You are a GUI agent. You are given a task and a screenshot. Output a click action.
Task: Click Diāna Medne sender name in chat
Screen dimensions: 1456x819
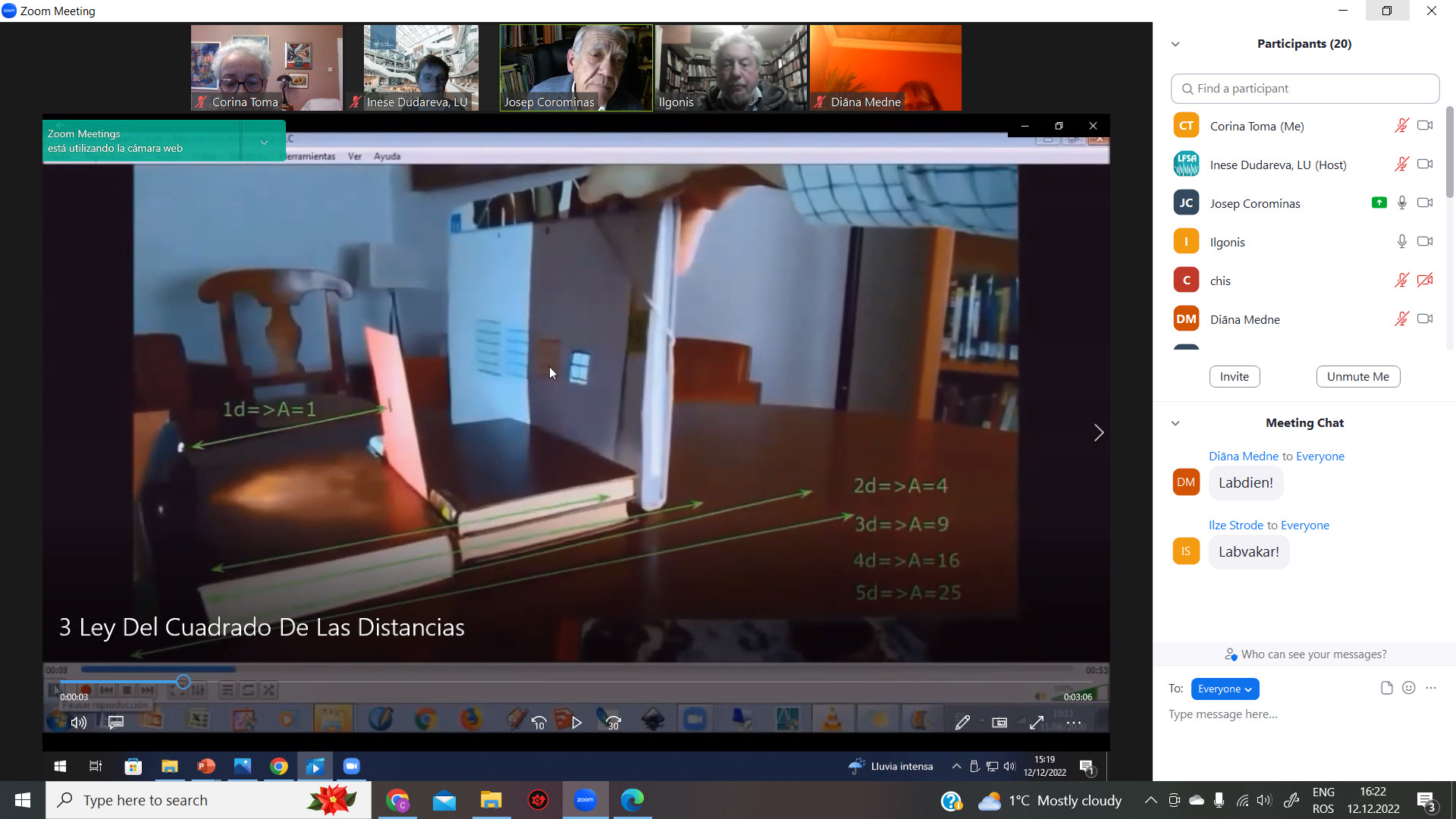[x=1244, y=457]
